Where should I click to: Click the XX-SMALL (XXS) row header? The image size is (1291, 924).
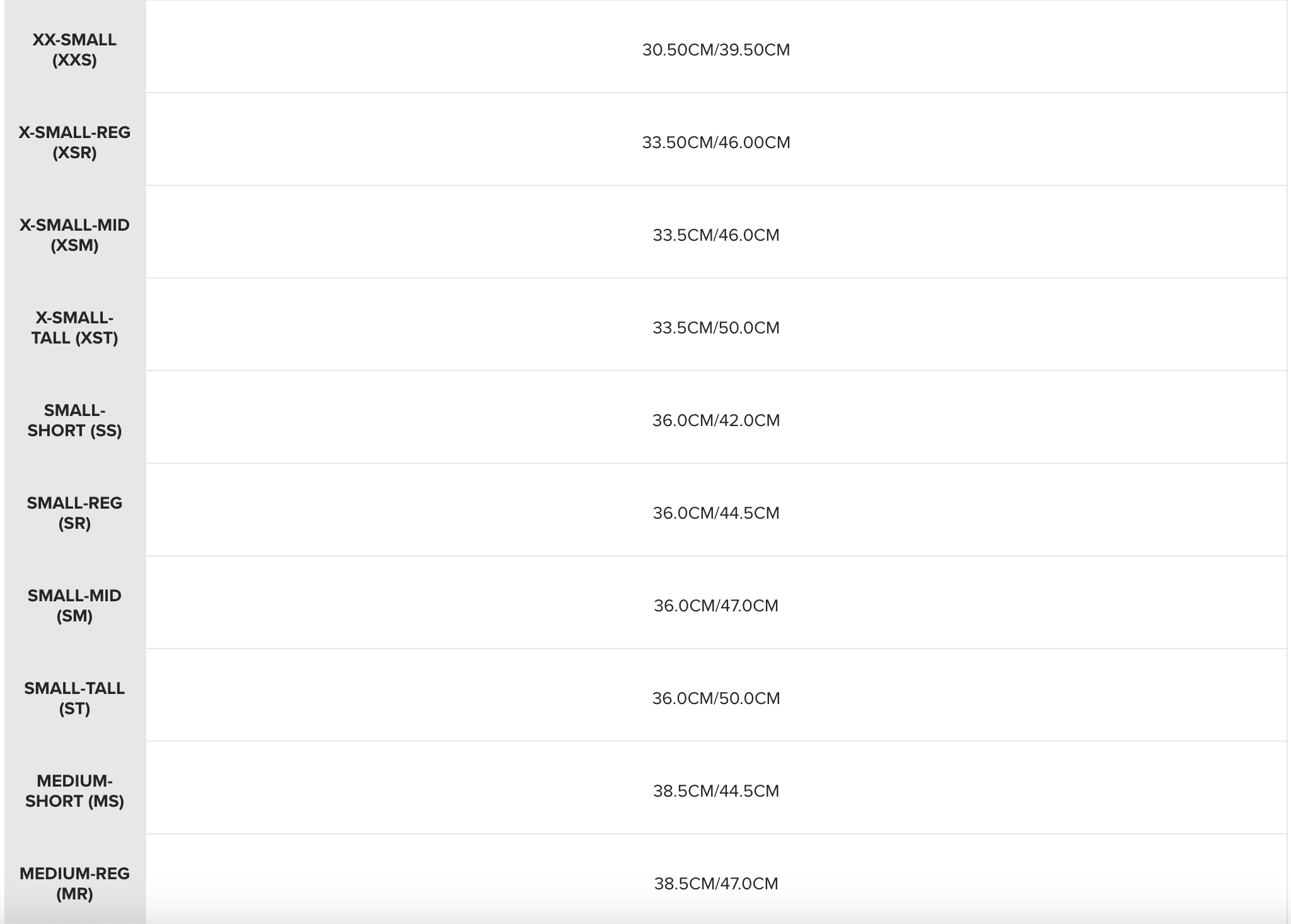(74, 50)
